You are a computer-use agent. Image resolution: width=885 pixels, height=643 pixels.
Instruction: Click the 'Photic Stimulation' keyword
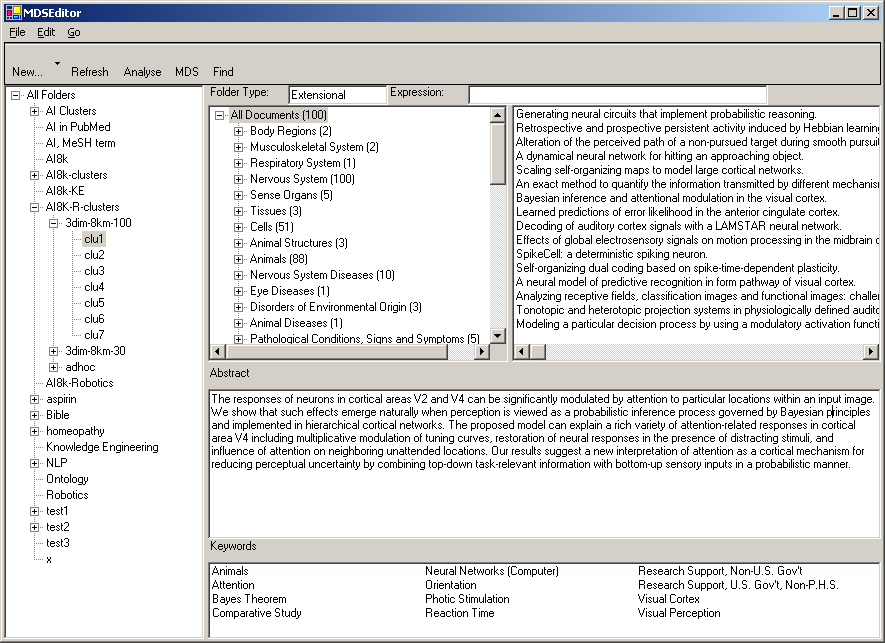pos(467,599)
